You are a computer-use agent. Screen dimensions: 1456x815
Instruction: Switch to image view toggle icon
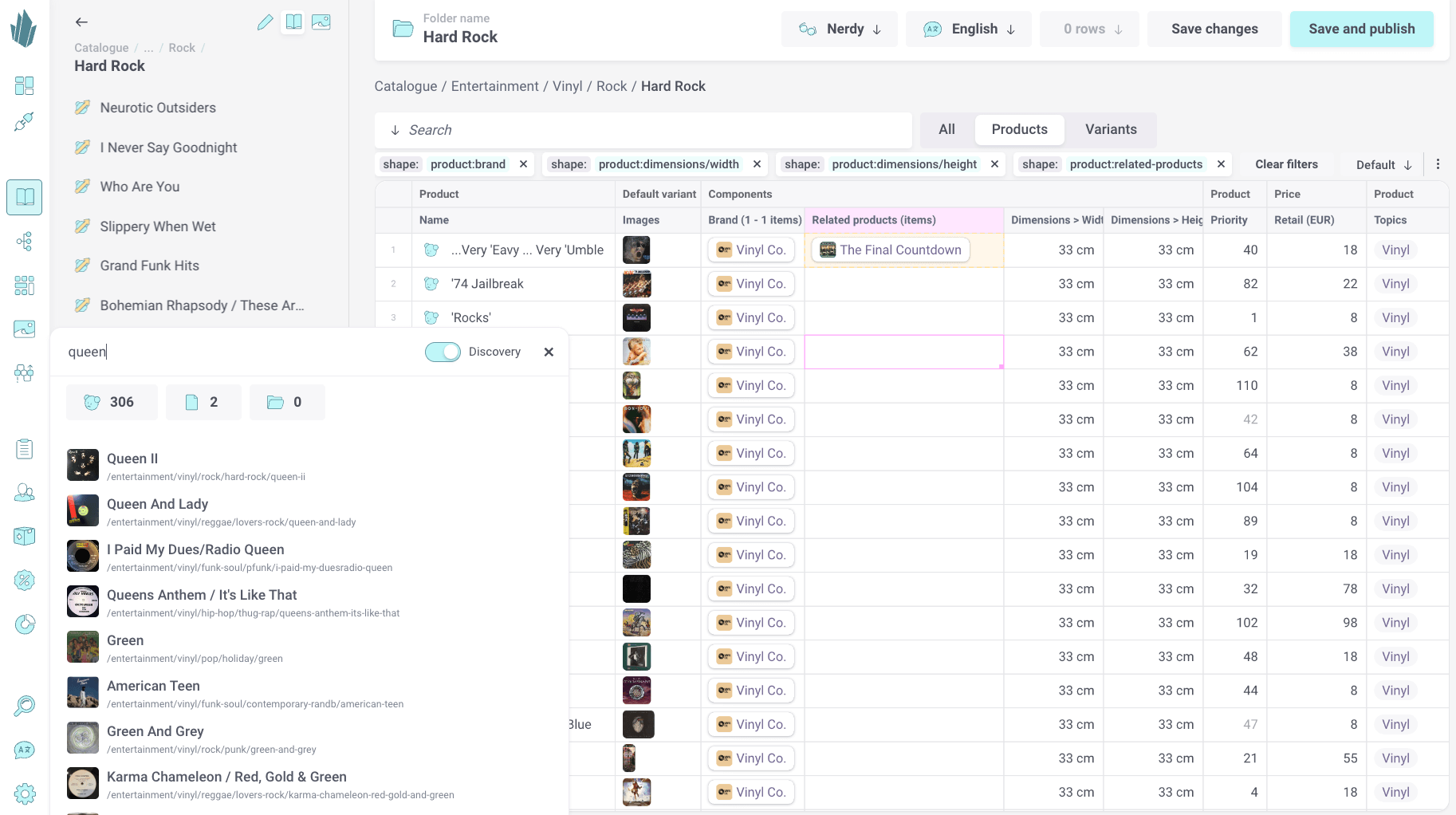(321, 22)
